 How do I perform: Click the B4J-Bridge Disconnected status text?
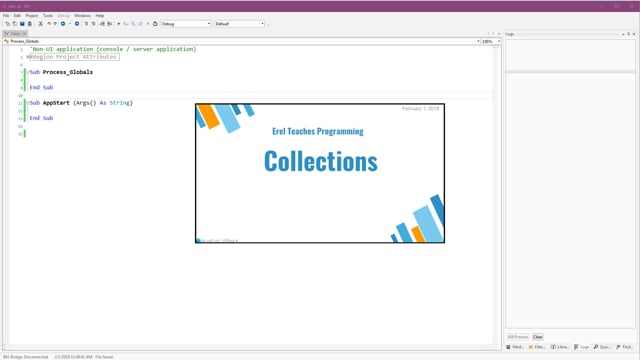(x=25, y=357)
